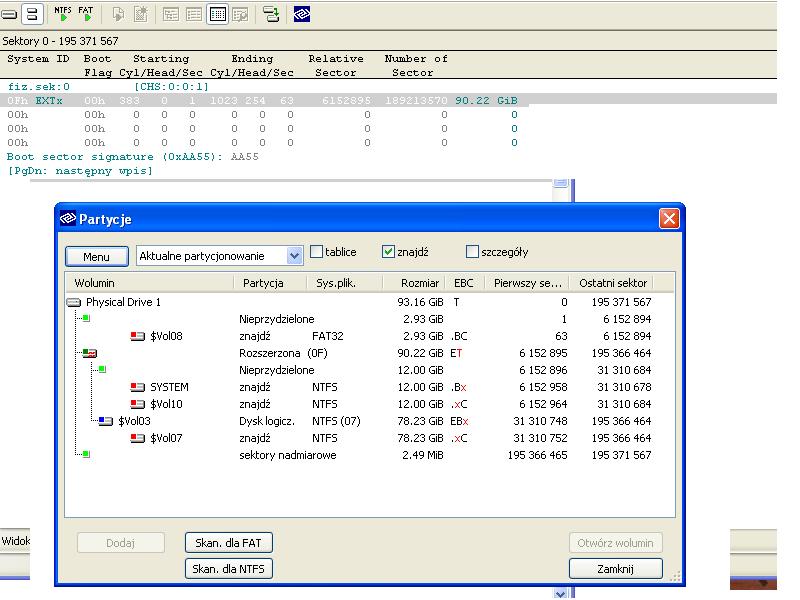
Task: Sort by the Rozmiar column header
Action: tap(415, 283)
